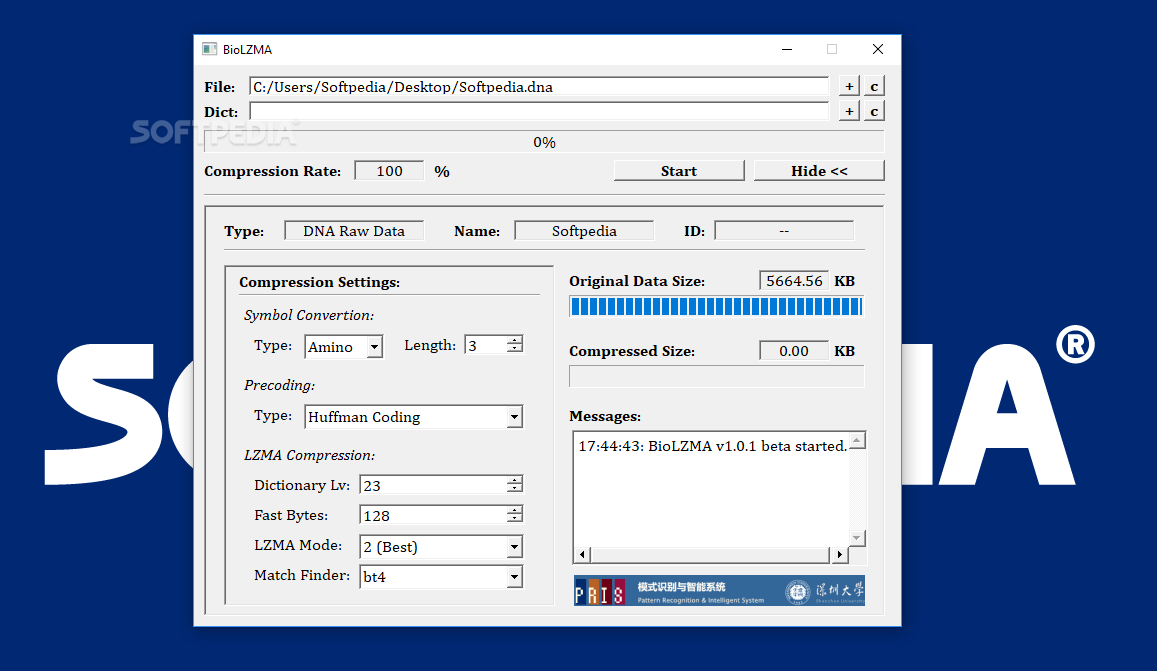Increase the Fast Bytes value

pos(515,510)
